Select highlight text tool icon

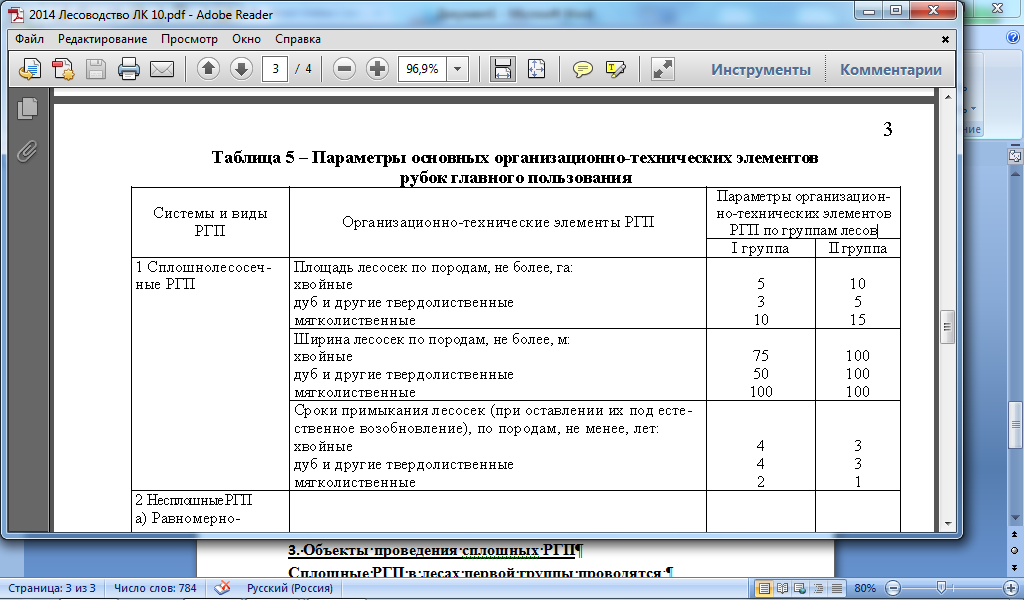[x=616, y=69]
